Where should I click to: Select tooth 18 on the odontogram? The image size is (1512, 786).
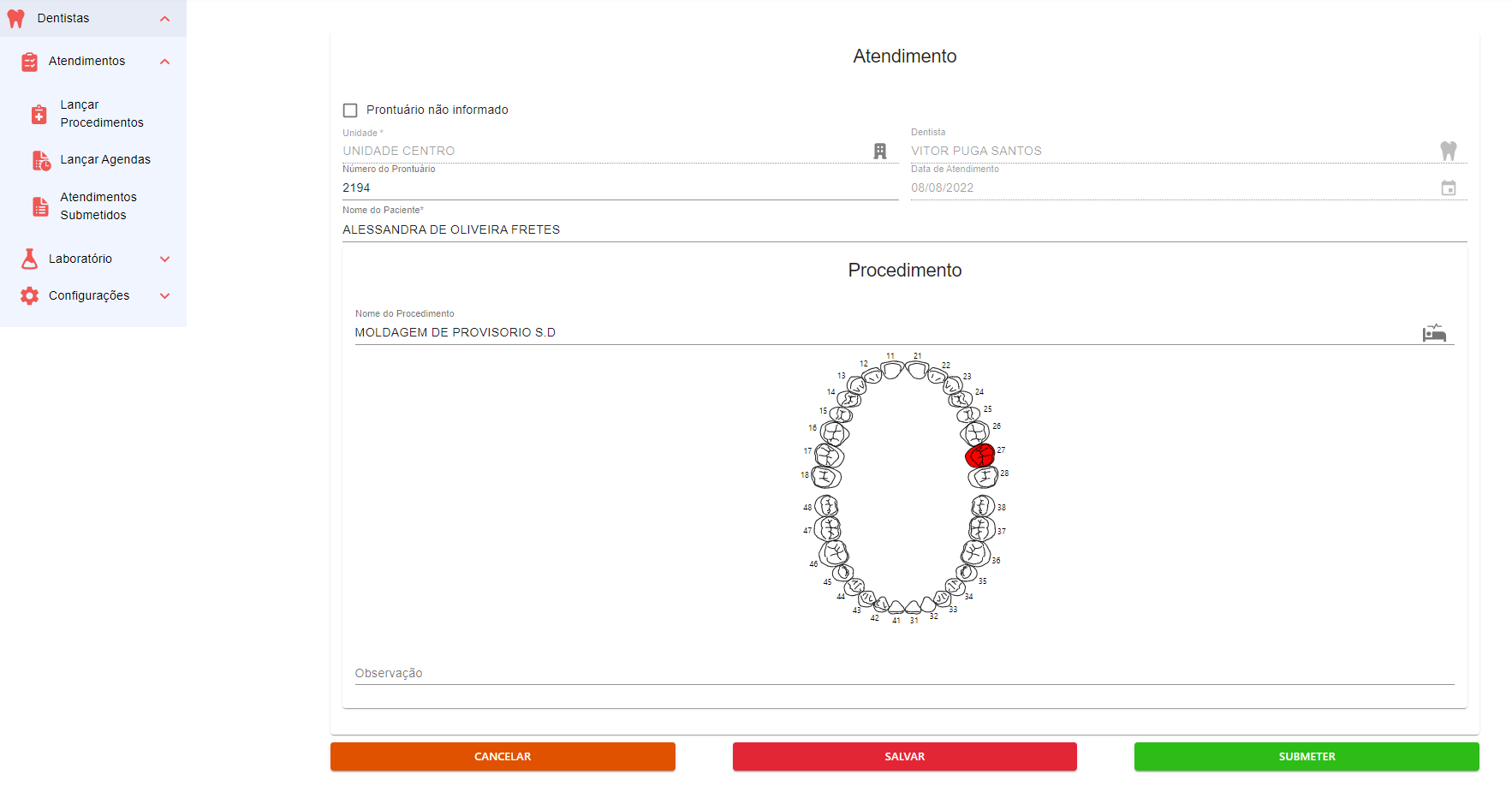point(826,477)
